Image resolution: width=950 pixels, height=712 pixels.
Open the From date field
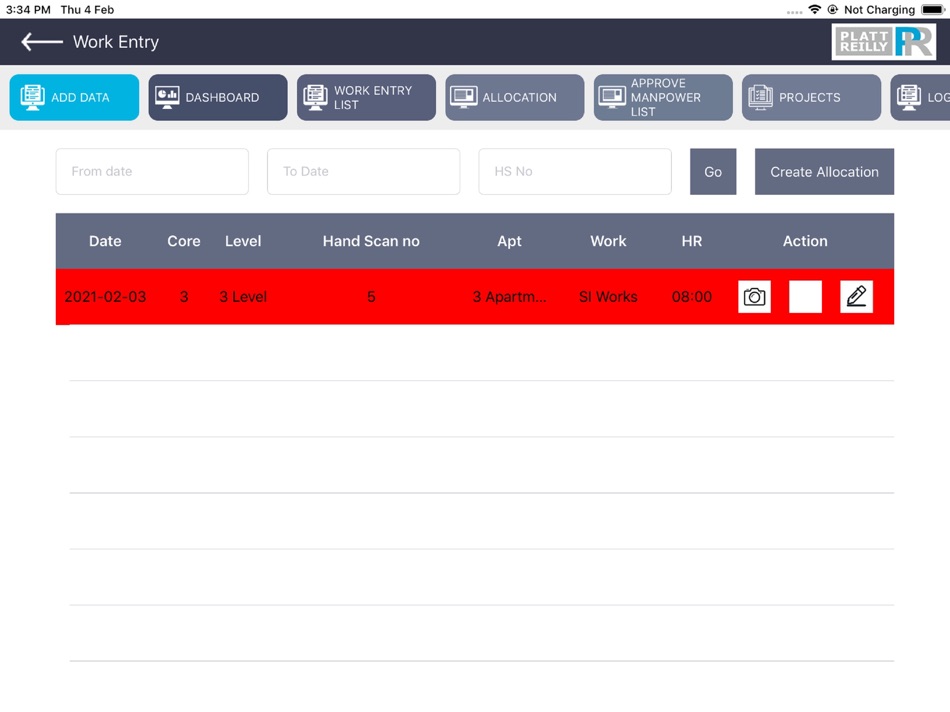pos(151,171)
